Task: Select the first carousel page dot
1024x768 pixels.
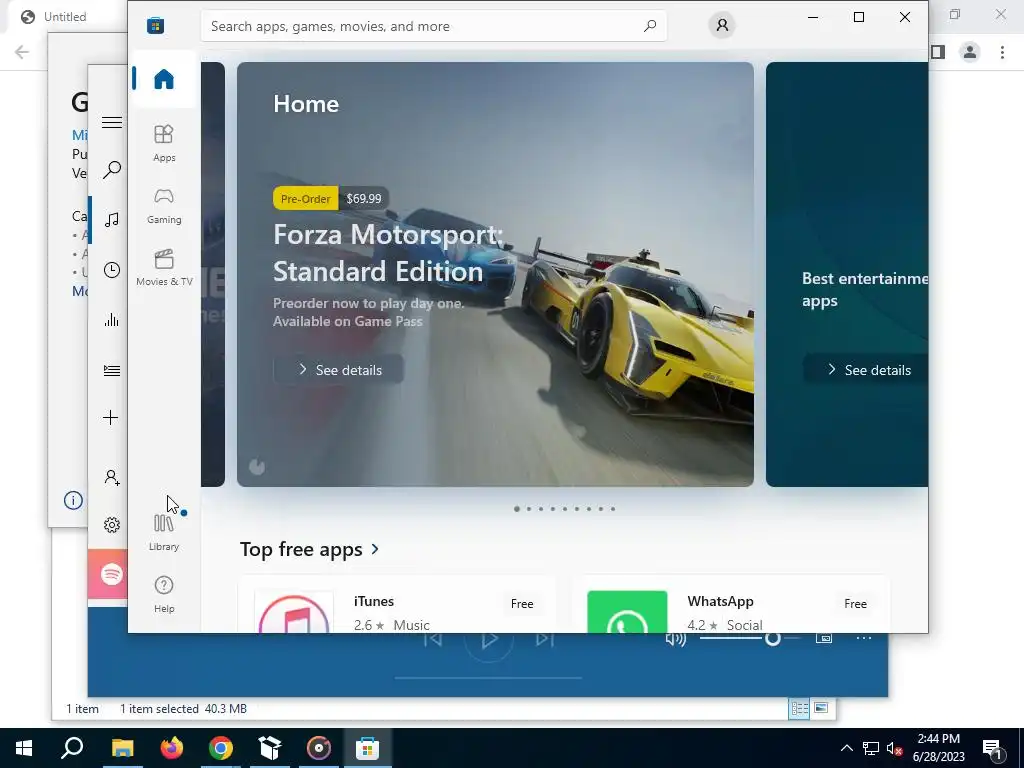Action: [x=517, y=509]
